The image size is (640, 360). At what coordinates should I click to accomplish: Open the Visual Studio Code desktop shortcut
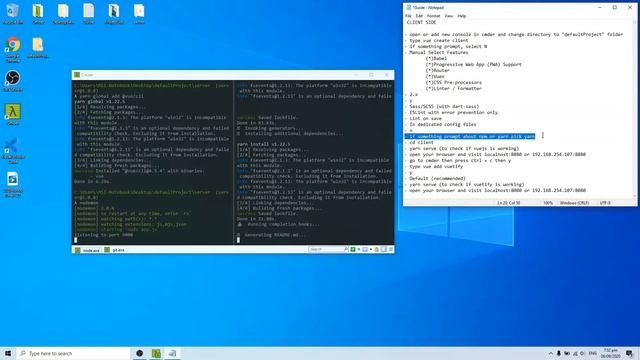click(x=13, y=150)
